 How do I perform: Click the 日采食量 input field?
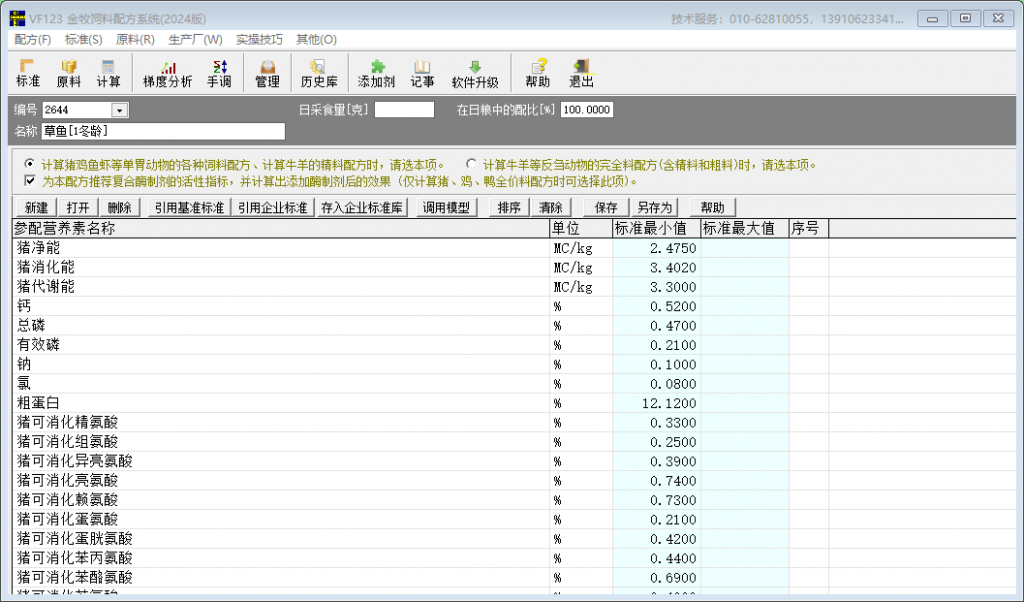(x=404, y=110)
